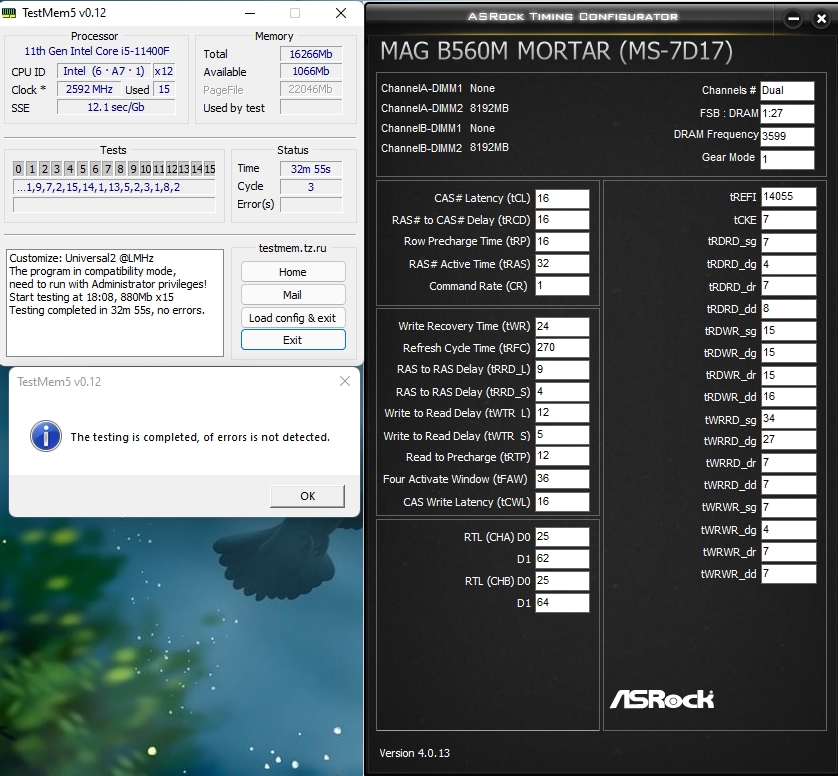
Task: Click the Cycle count value
Action: [x=311, y=187]
